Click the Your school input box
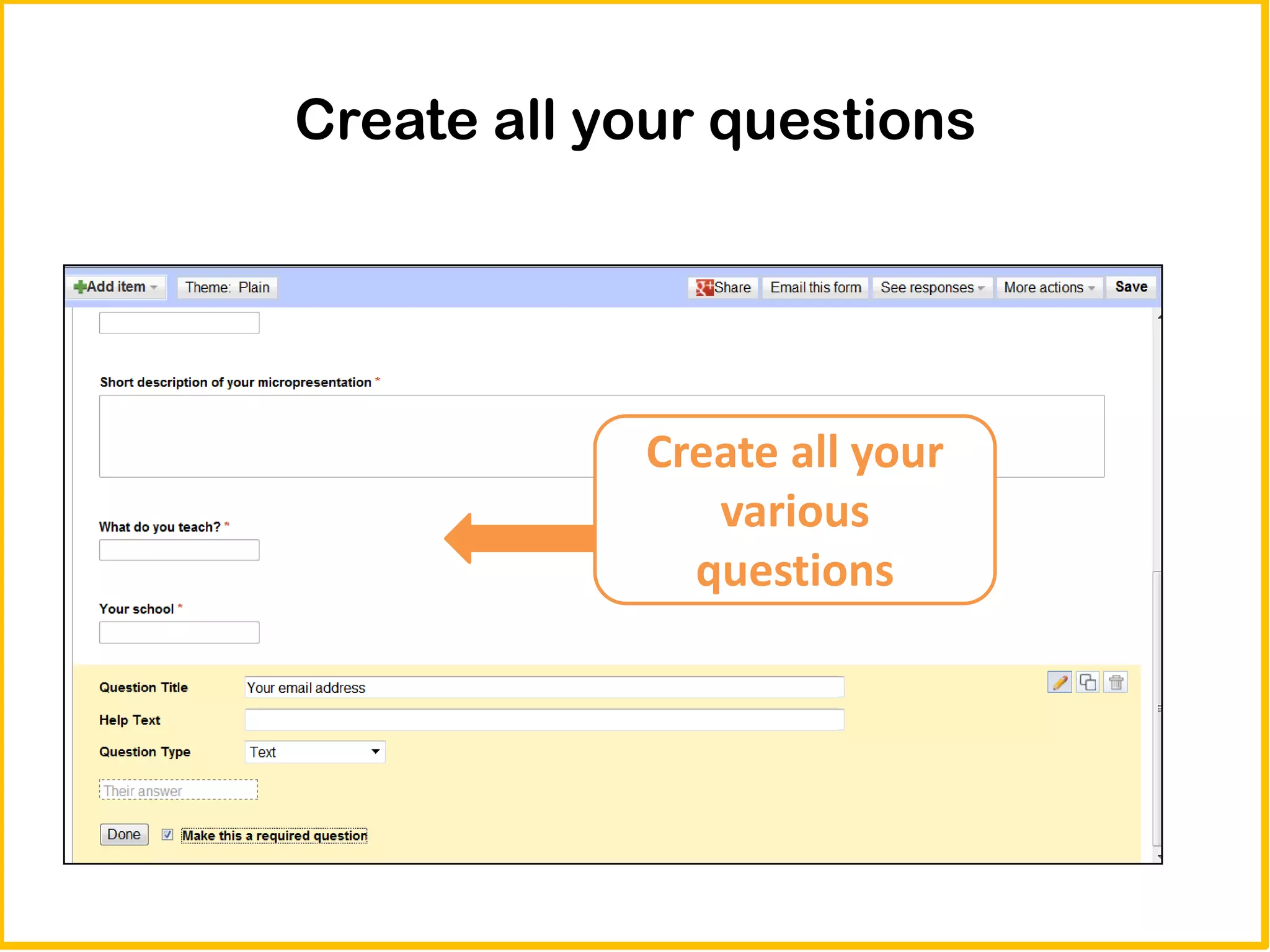Viewport: 1270px width, 952px height. tap(179, 632)
